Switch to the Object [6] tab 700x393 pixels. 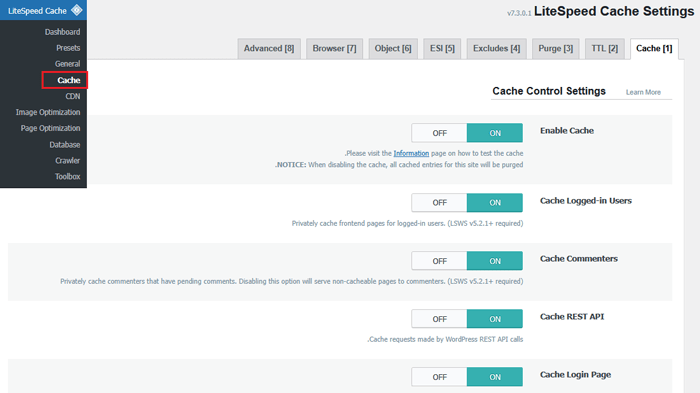point(393,49)
